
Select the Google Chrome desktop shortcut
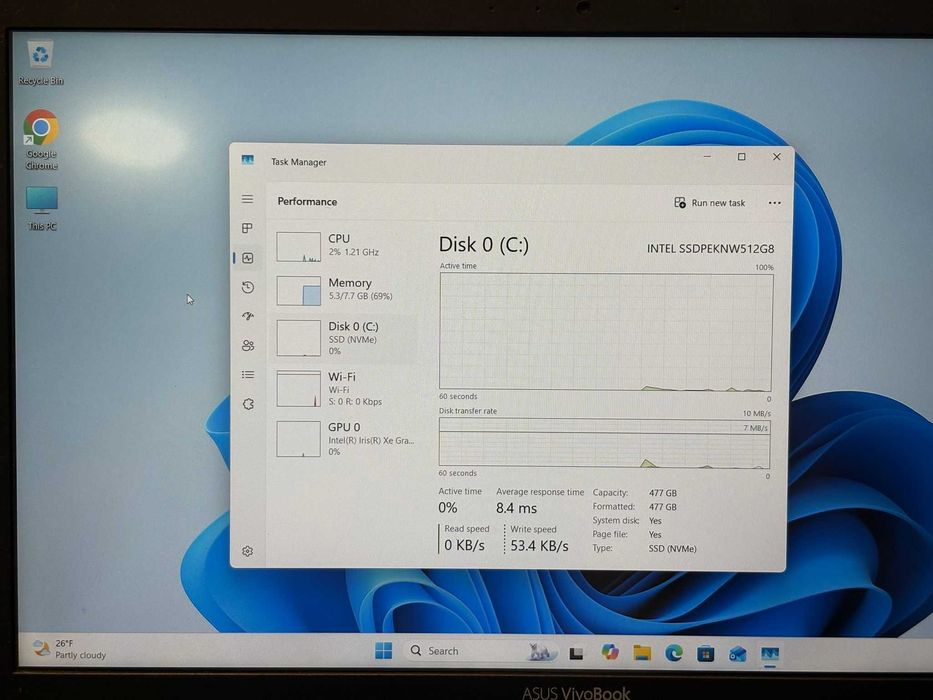click(x=41, y=140)
